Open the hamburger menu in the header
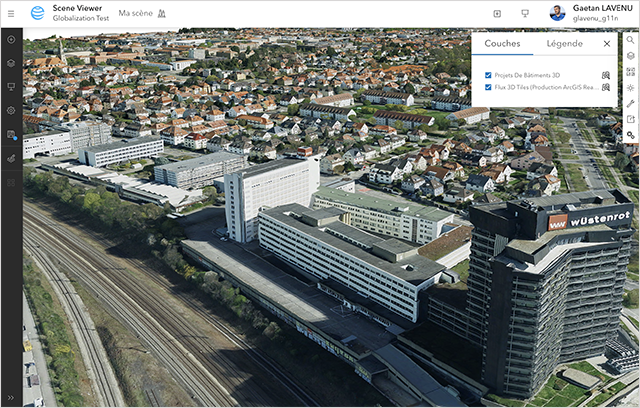This screenshot has width=640, height=408. (11, 14)
